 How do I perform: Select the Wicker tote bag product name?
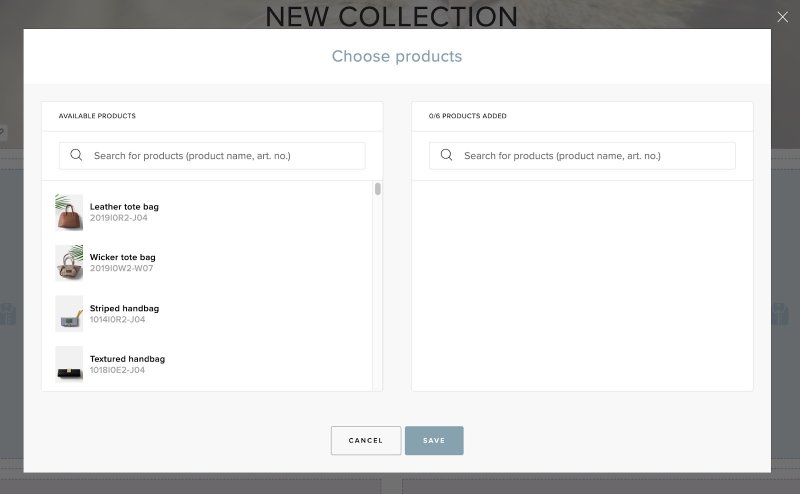click(122, 257)
